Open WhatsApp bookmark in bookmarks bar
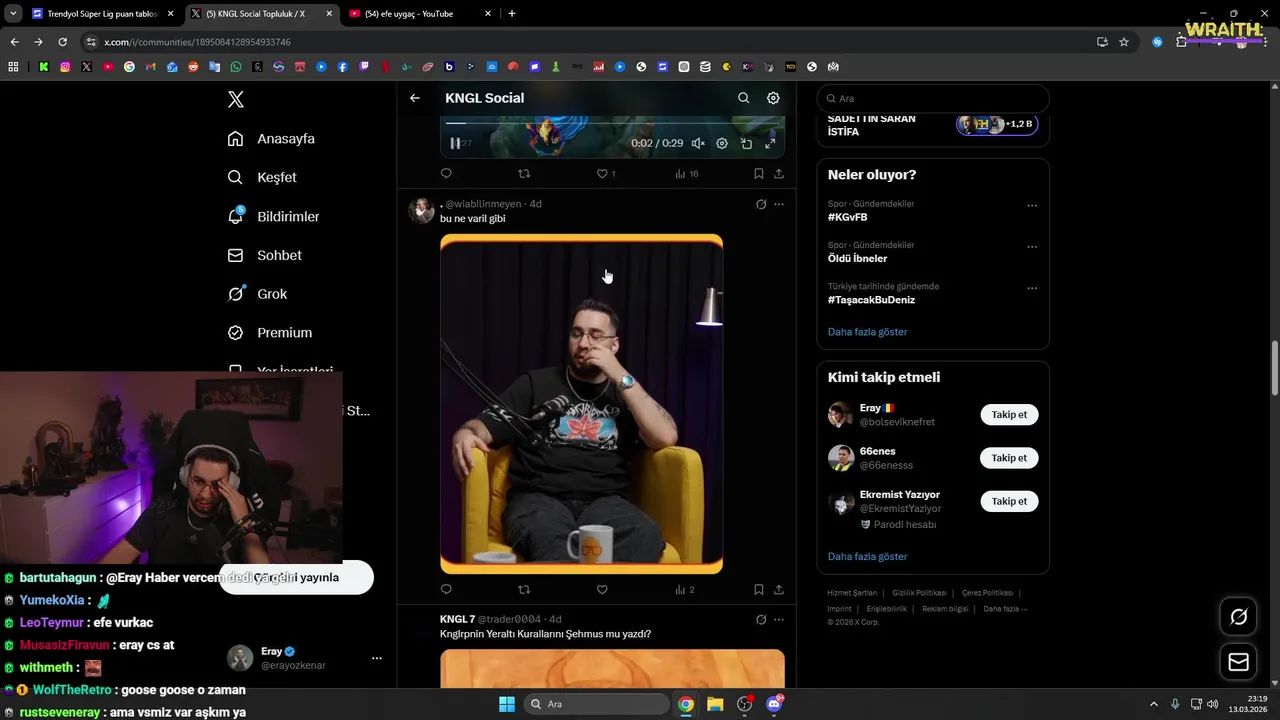The height and width of the screenshot is (720, 1280). 236,67
